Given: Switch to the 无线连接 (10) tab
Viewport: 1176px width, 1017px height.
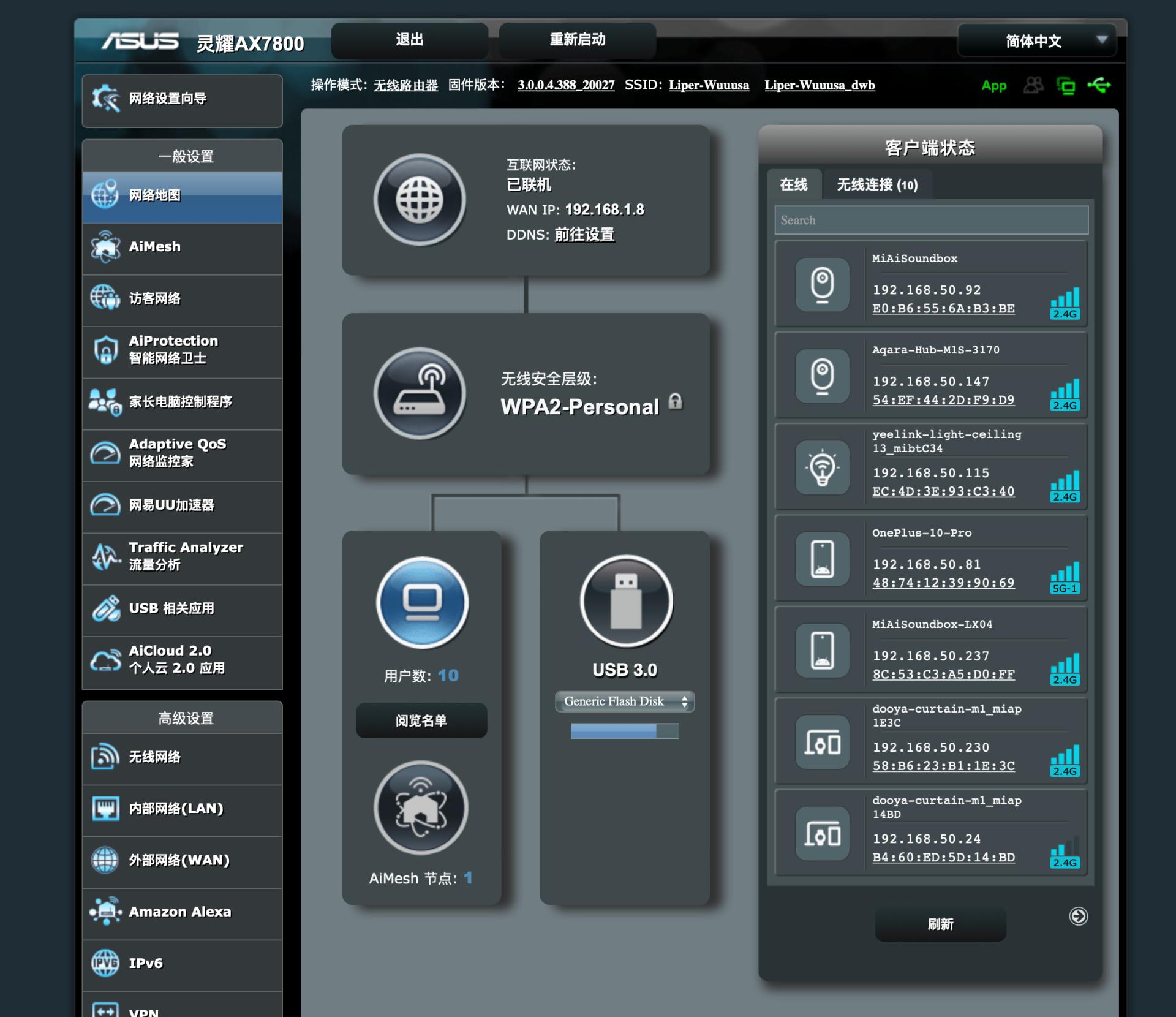Looking at the screenshot, I should pos(877,186).
